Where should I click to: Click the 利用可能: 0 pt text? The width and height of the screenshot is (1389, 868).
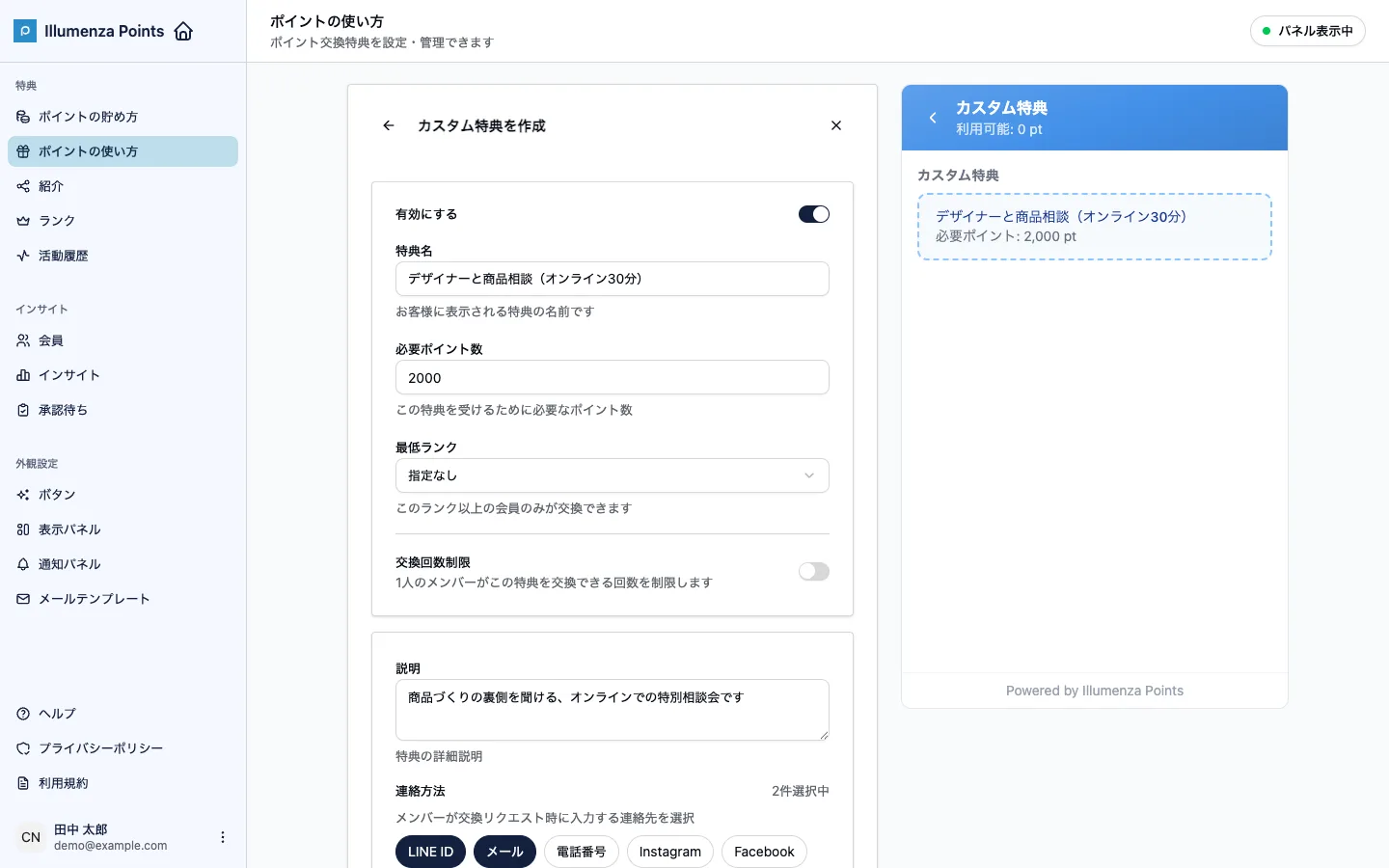[999, 129]
